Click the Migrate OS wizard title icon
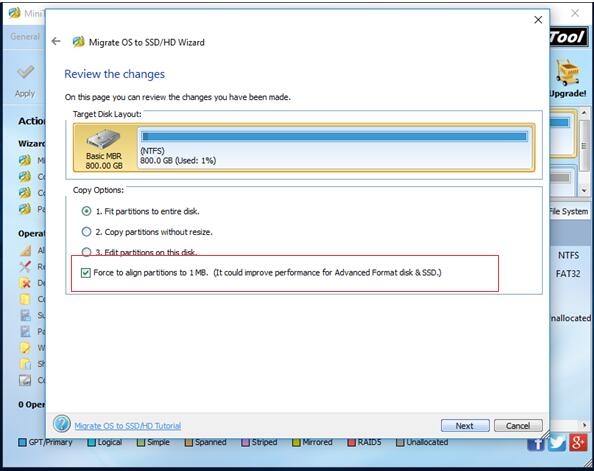The width and height of the screenshot is (594, 471). [78, 42]
